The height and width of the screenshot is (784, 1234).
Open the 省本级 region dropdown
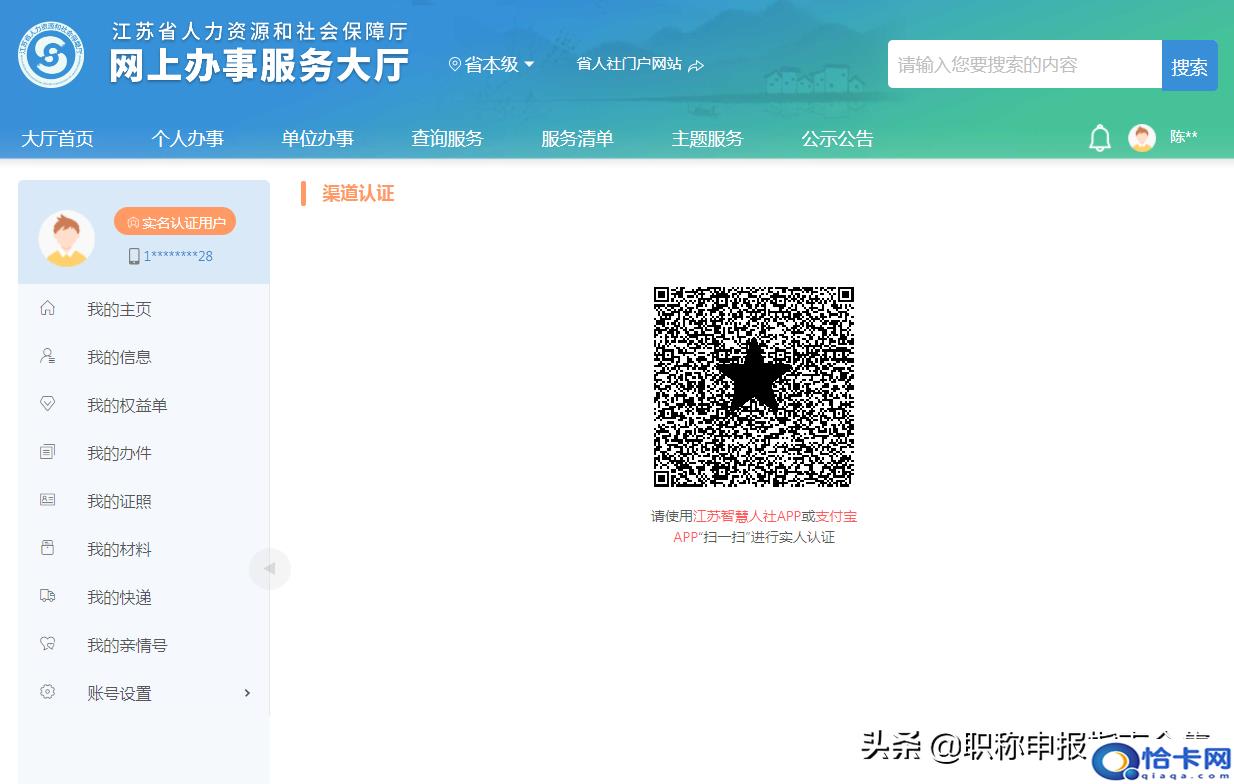coord(492,65)
